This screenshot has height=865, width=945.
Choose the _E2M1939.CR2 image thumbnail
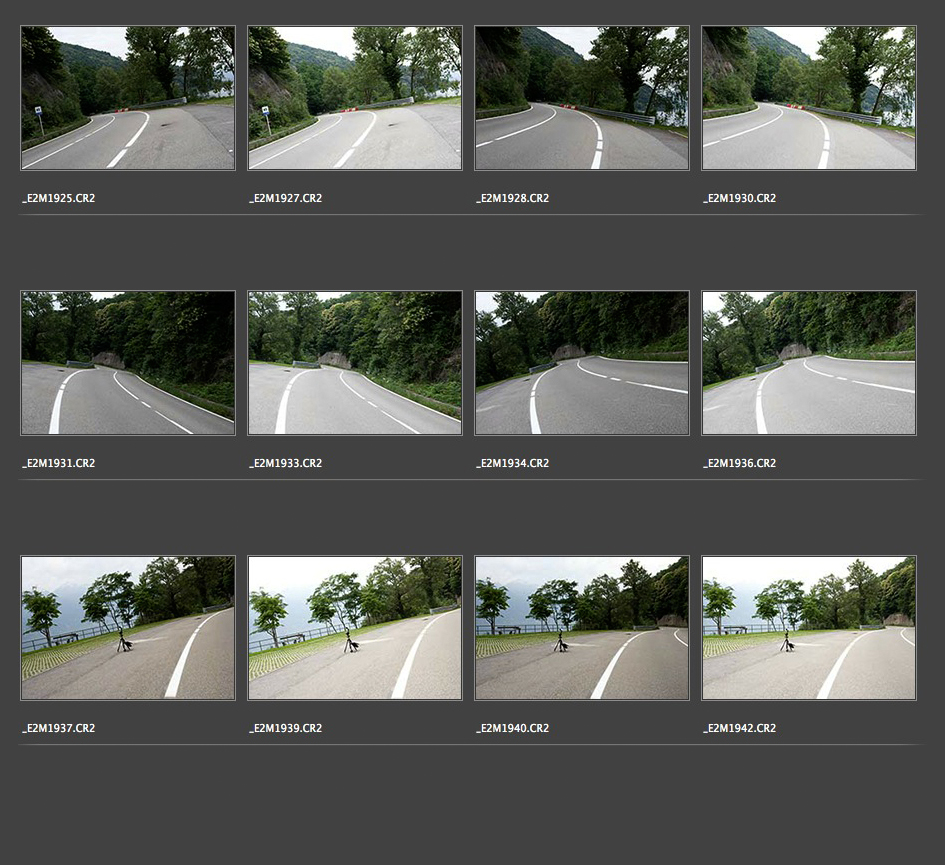pyautogui.click(x=355, y=628)
